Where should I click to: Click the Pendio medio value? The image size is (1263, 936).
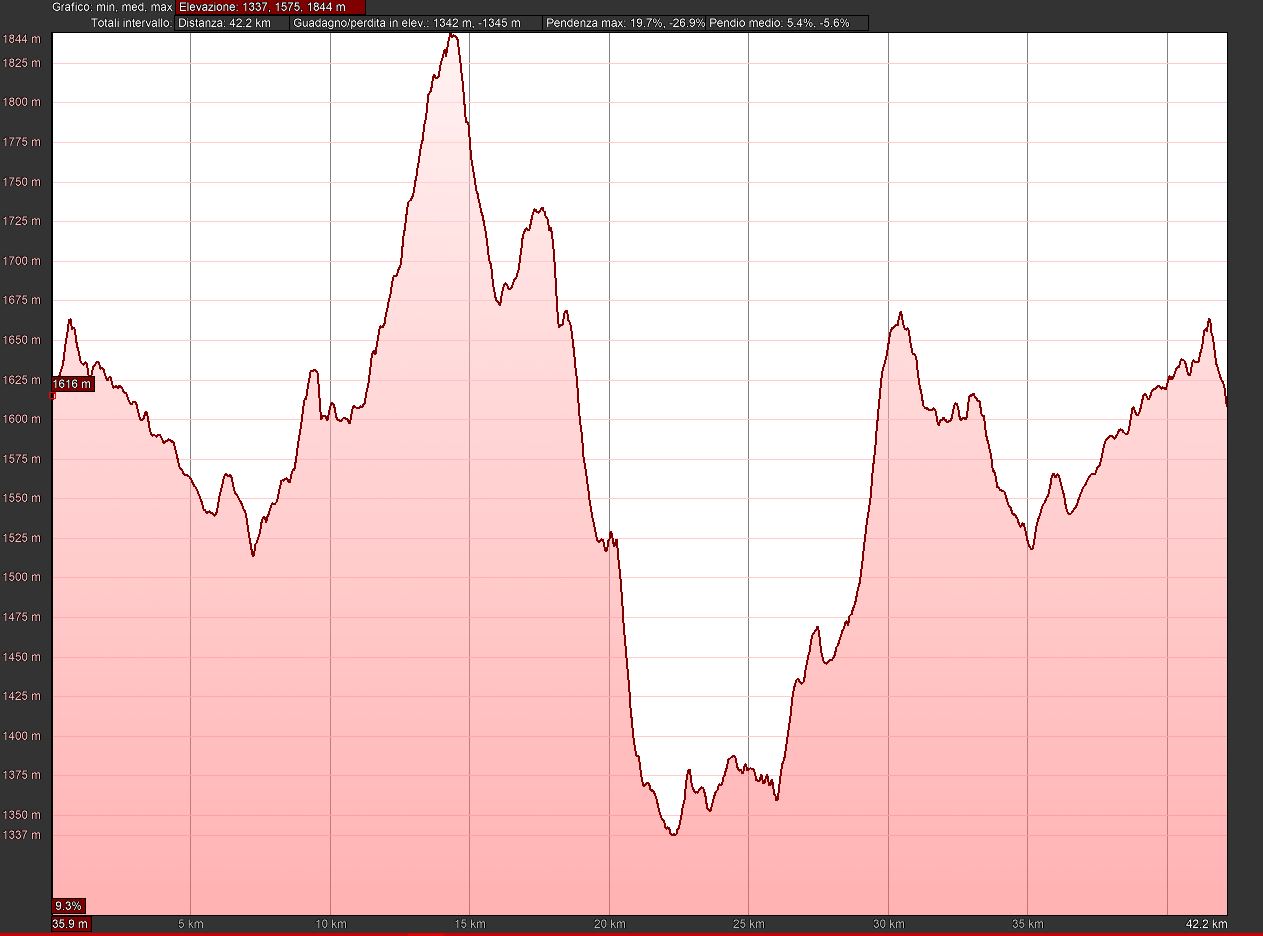pyautogui.click(x=786, y=22)
